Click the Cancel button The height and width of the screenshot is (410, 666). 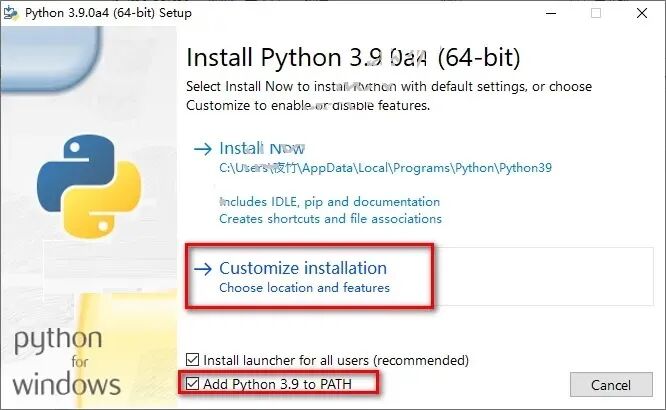tap(611, 385)
